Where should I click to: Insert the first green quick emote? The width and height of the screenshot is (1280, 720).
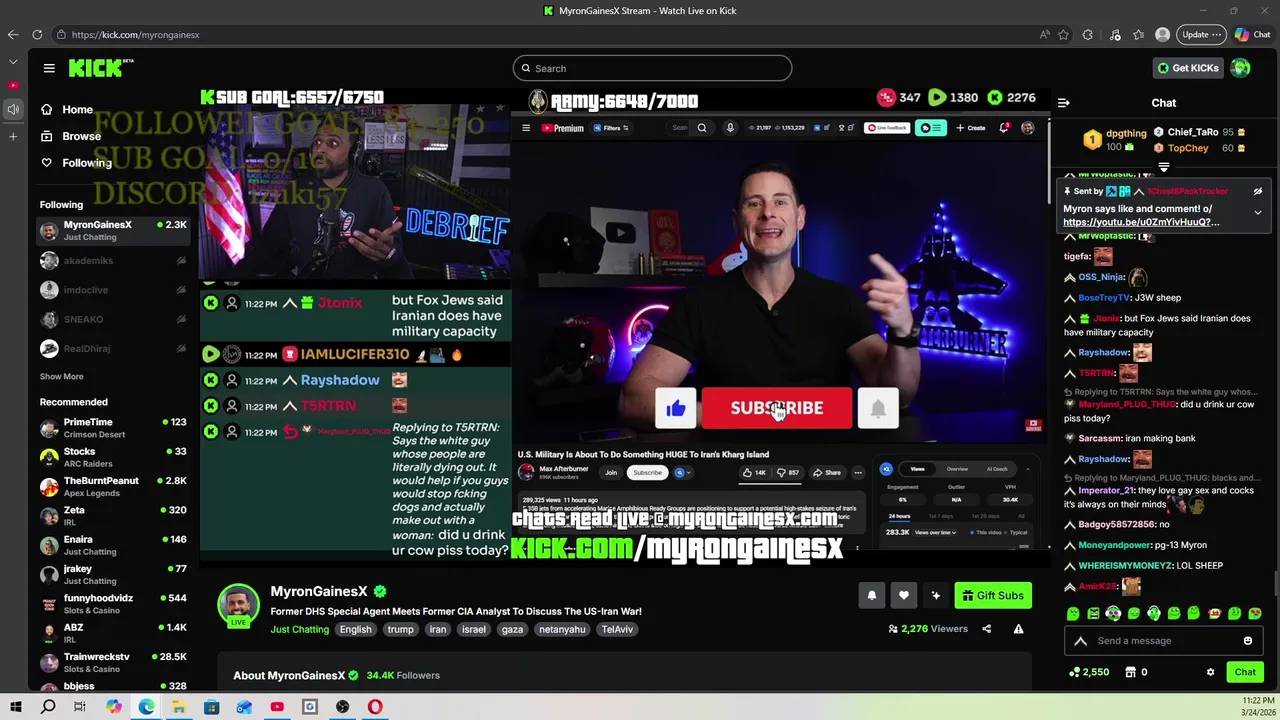[x=1073, y=613]
